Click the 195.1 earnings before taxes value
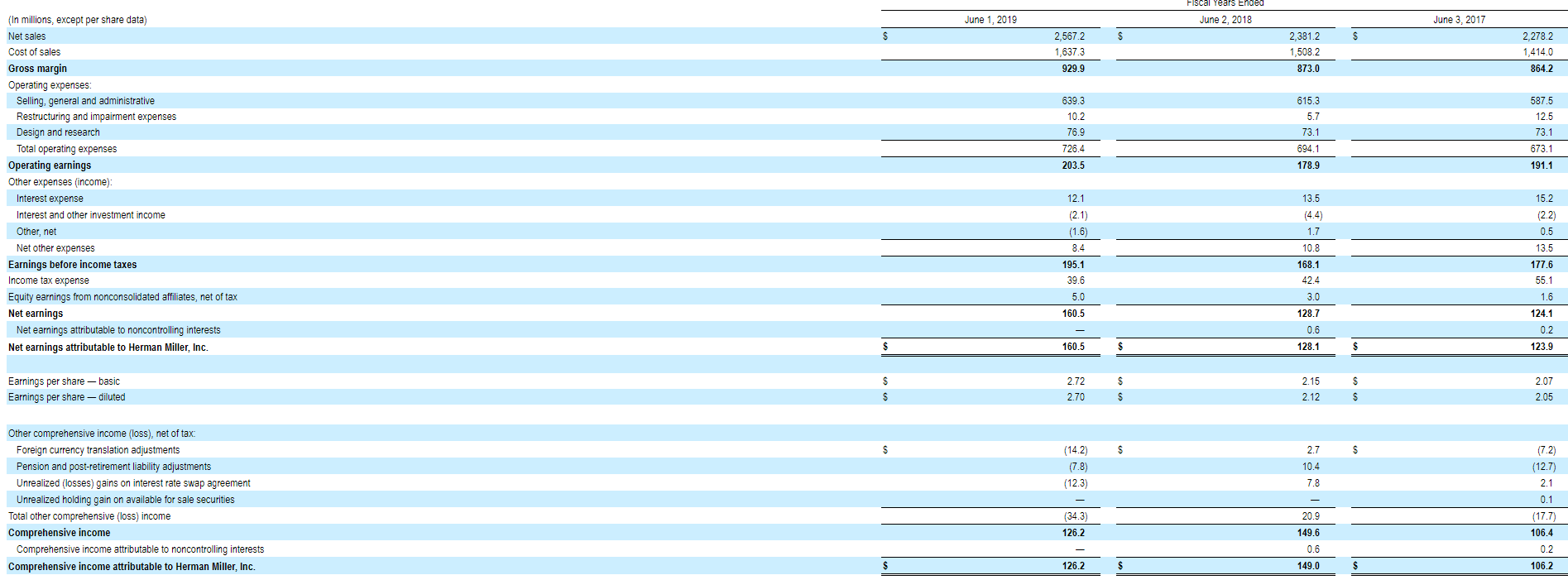 click(1073, 265)
